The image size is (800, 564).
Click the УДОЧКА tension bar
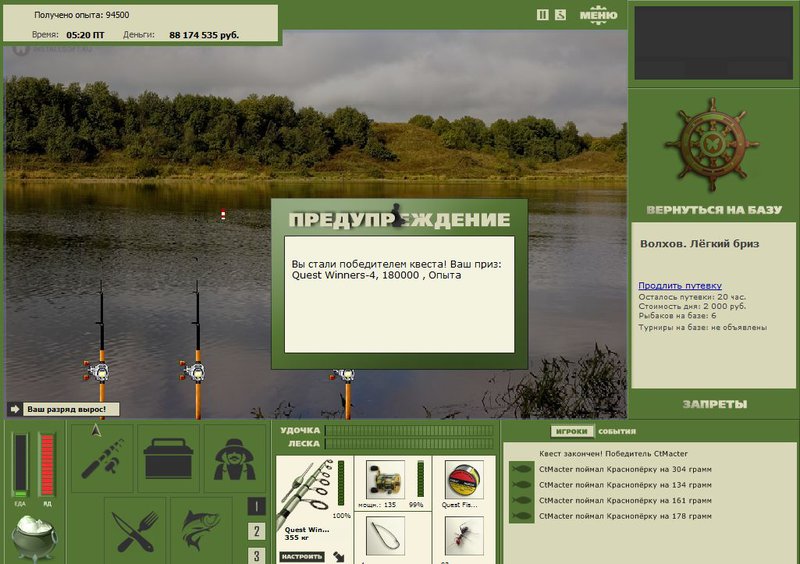coord(409,430)
